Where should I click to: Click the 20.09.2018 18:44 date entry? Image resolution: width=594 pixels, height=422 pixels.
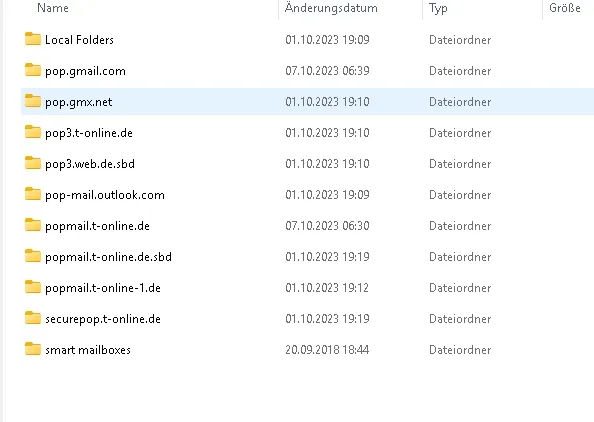point(327,350)
